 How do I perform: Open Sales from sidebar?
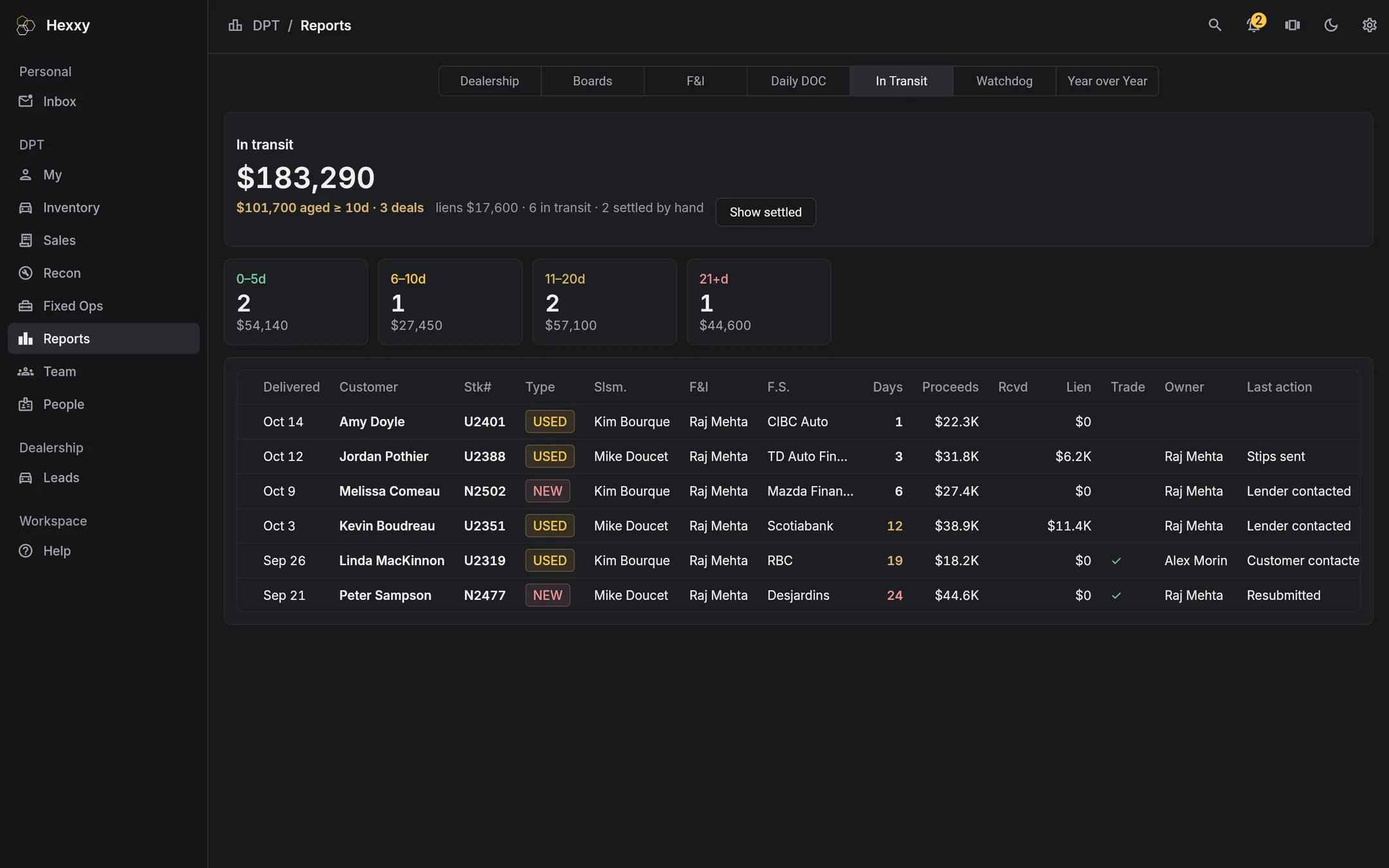click(x=104, y=240)
